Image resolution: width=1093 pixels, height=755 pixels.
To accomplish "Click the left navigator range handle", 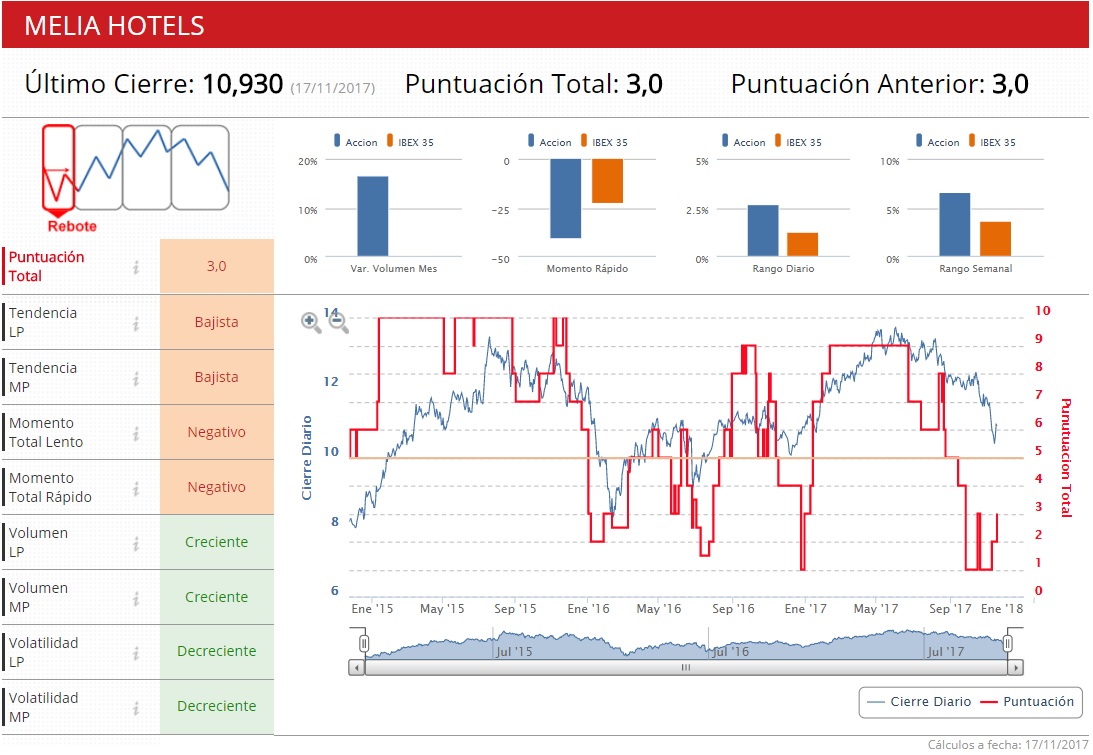I will pyautogui.click(x=364, y=643).
